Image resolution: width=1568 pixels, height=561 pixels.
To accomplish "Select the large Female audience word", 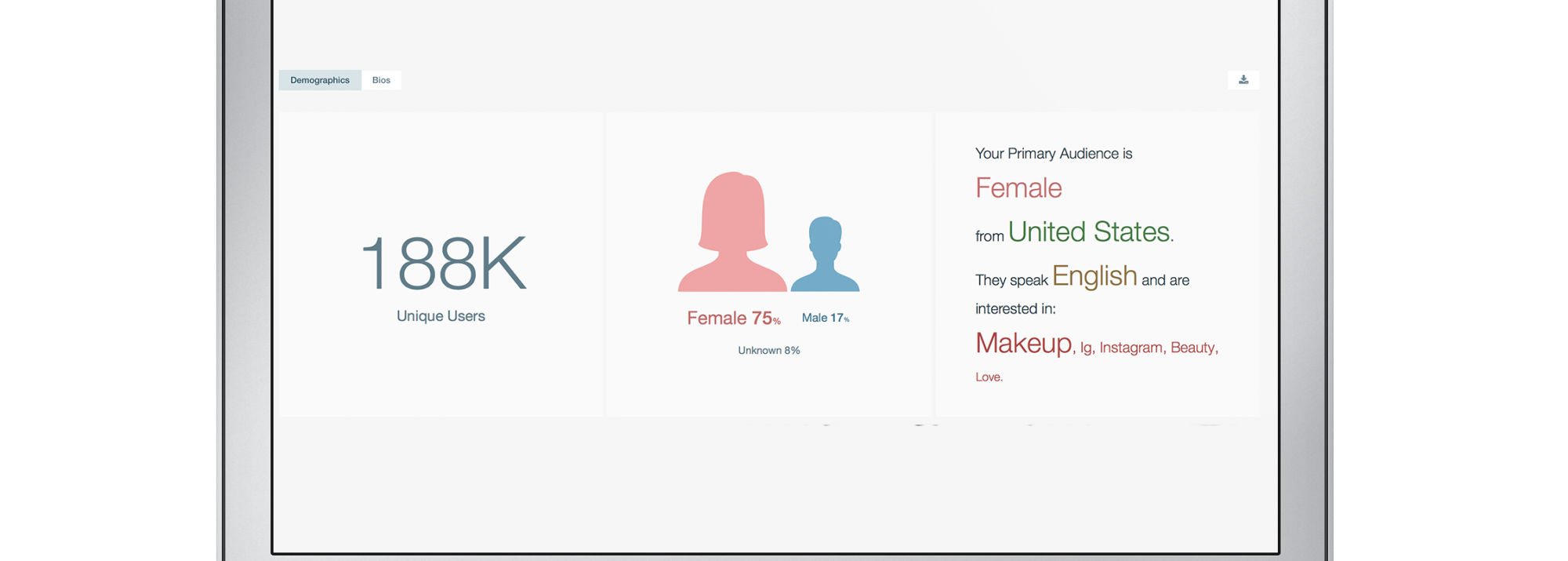I will pyautogui.click(x=1018, y=188).
